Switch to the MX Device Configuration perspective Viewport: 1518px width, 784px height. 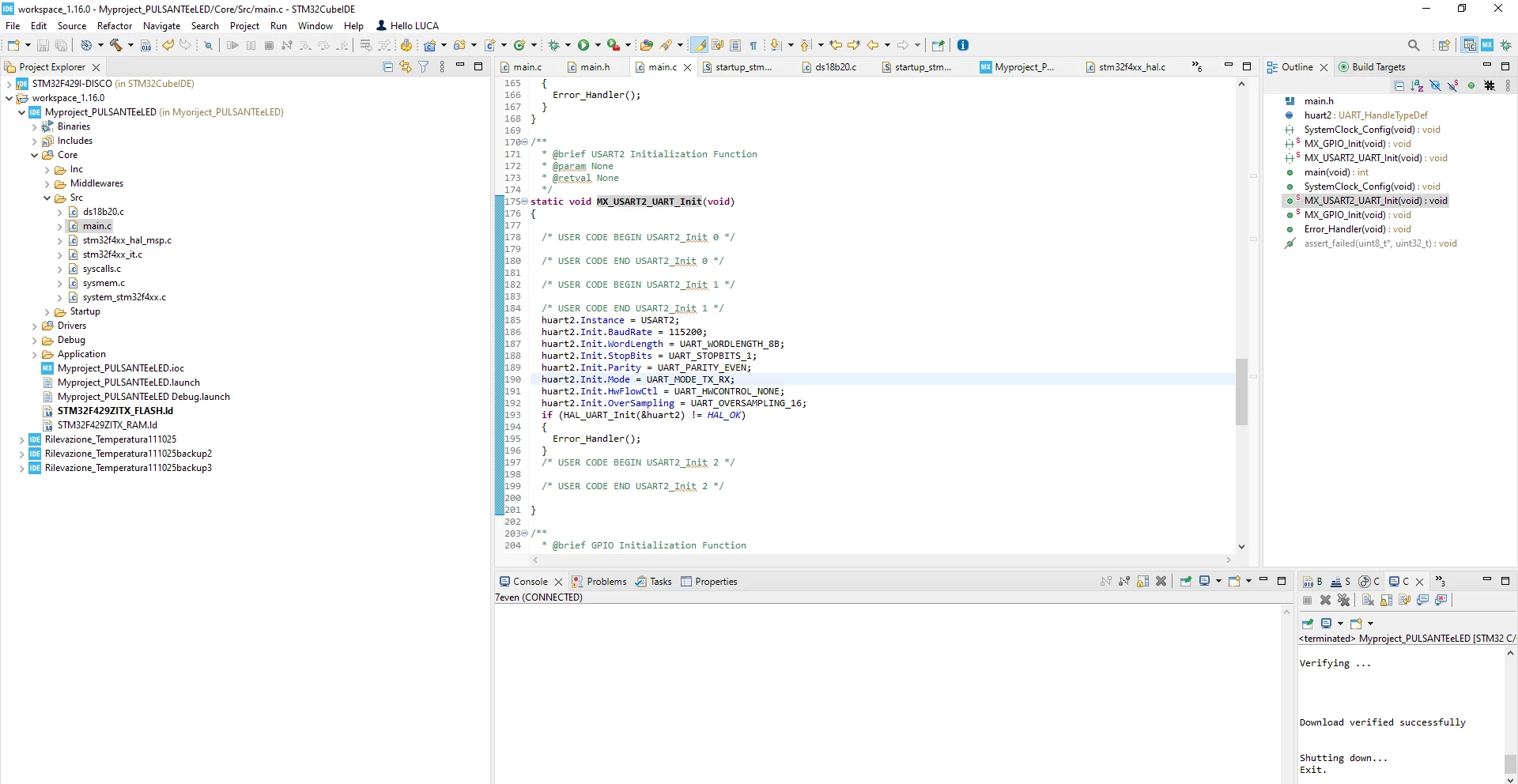point(1487,45)
